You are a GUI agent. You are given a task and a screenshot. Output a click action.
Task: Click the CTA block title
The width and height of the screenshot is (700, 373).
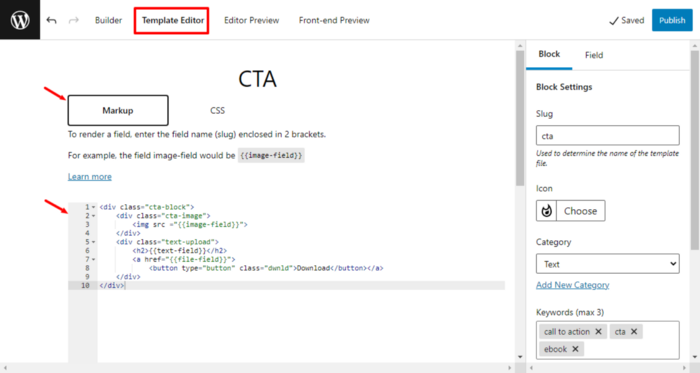click(257, 79)
